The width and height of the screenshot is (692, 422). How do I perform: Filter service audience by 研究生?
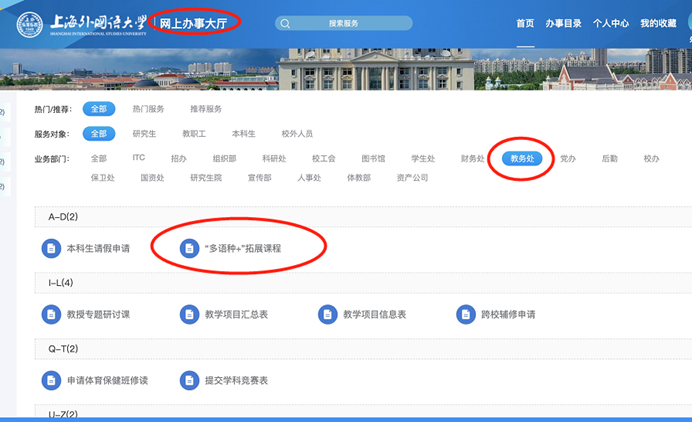click(x=144, y=134)
